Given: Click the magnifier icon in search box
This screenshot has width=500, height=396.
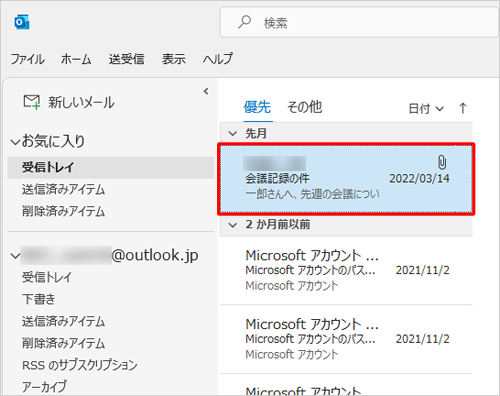Looking at the screenshot, I should pos(244,22).
